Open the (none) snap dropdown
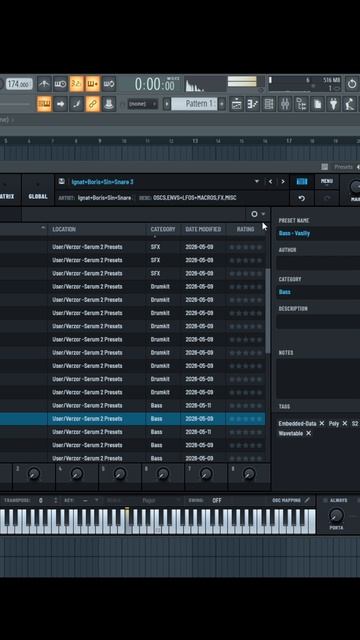 tap(142, 104)
